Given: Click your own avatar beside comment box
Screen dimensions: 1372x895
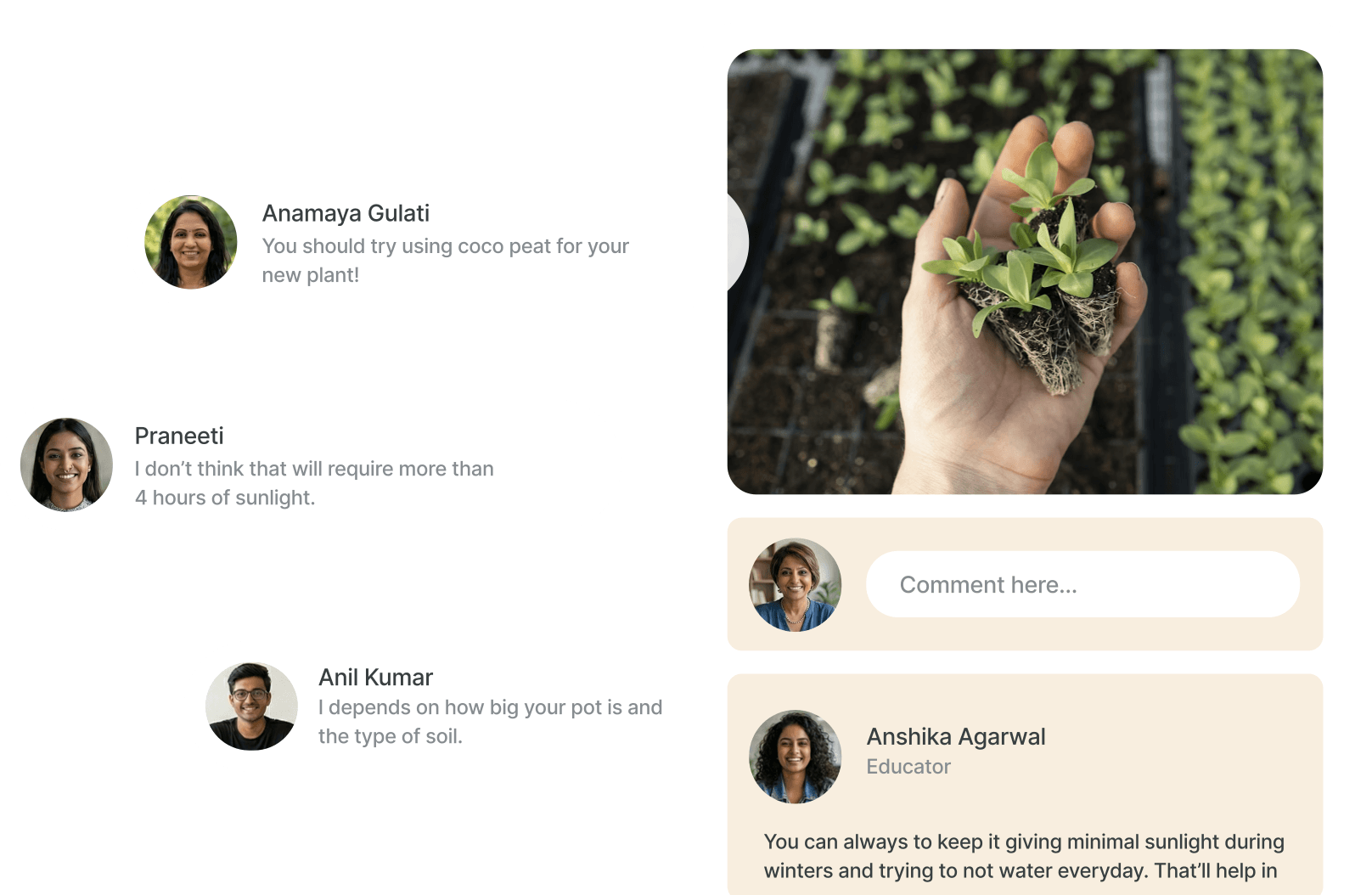Looking at the screenshot, I should click(796, 584).
